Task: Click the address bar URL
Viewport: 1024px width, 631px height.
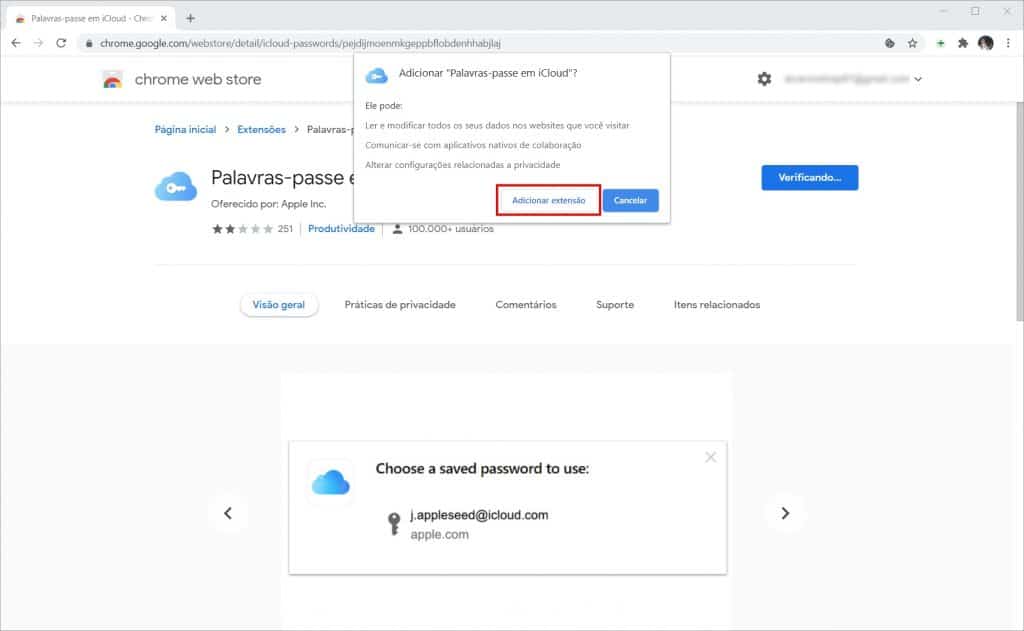Action: click(x=300, y=43)
